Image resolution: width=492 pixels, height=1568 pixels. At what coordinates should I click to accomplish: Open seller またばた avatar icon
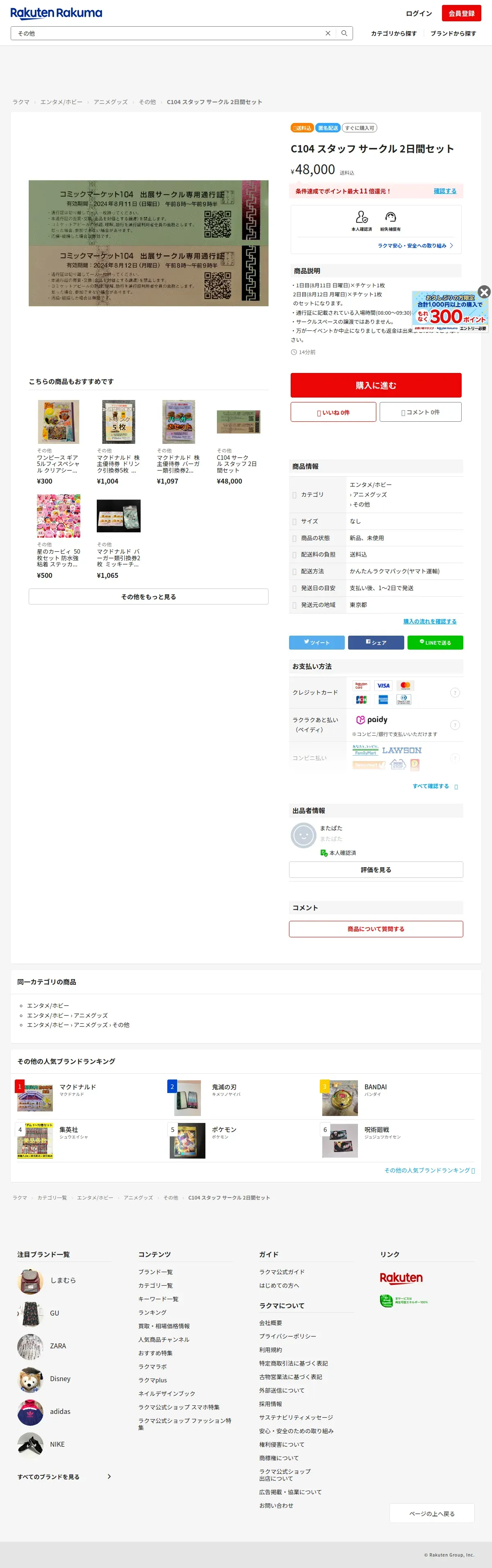pos(303,835)
